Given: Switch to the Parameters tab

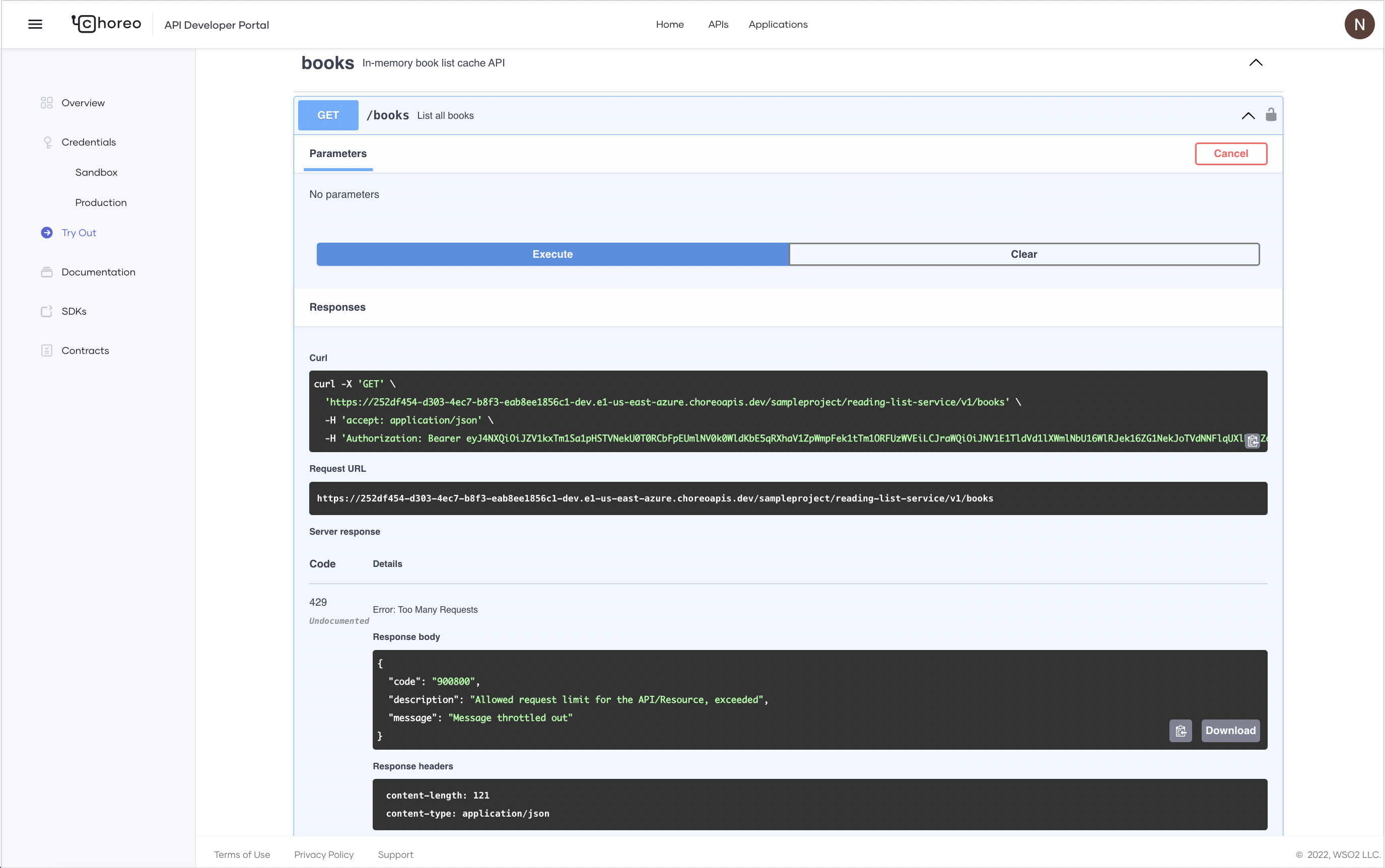Looking at the screenshot, I should tap(337, 153).
